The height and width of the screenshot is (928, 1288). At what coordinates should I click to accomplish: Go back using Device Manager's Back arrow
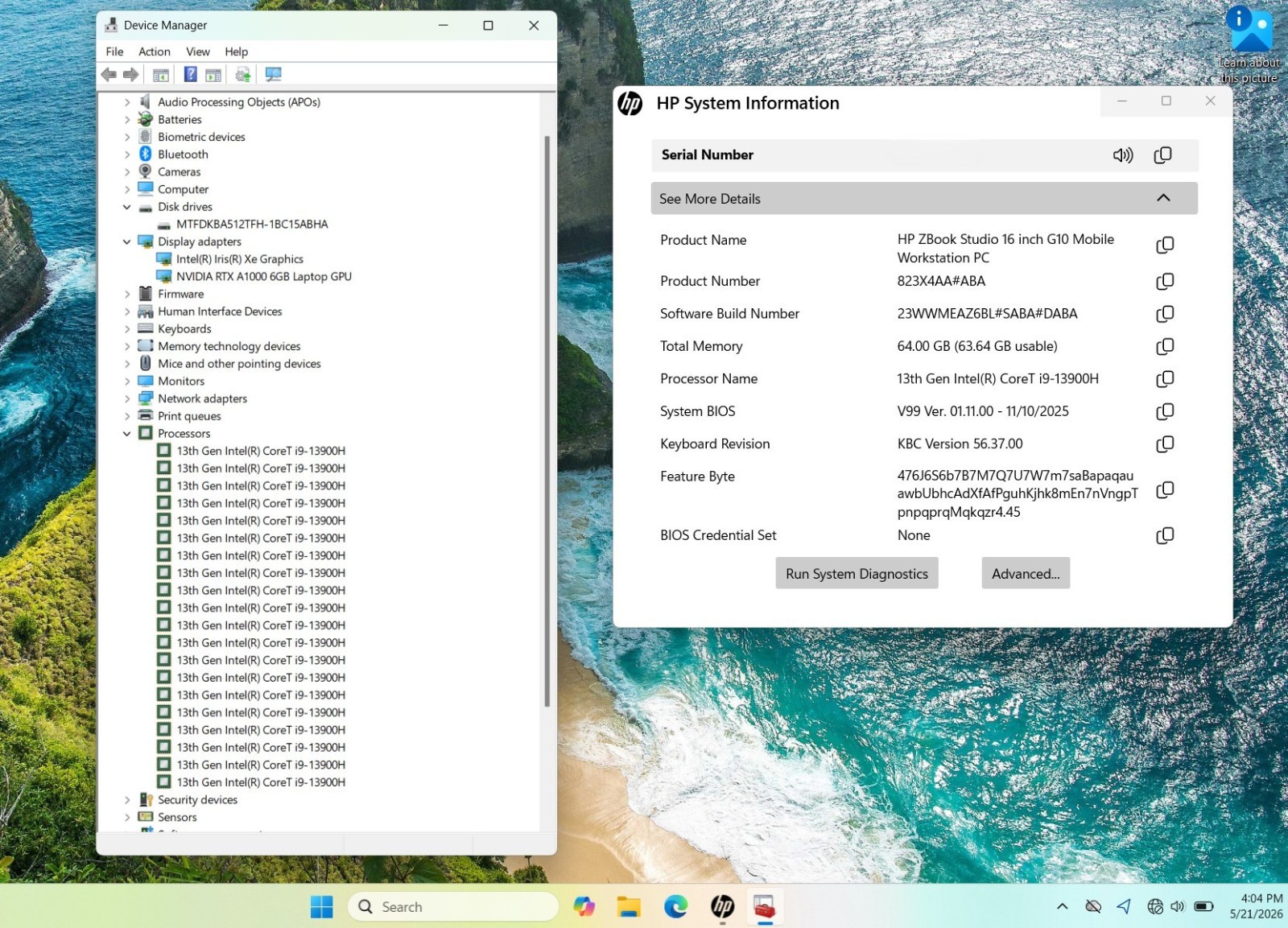click(109, 75)
